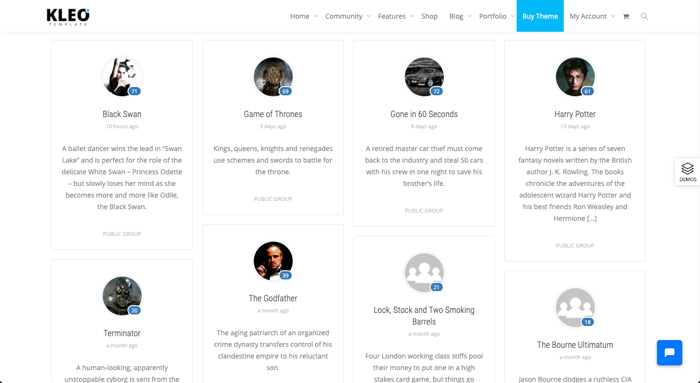This screenshot has height=383, width=700.
Task: Expand the Community menu chevron
Action: tap(368, 16)
